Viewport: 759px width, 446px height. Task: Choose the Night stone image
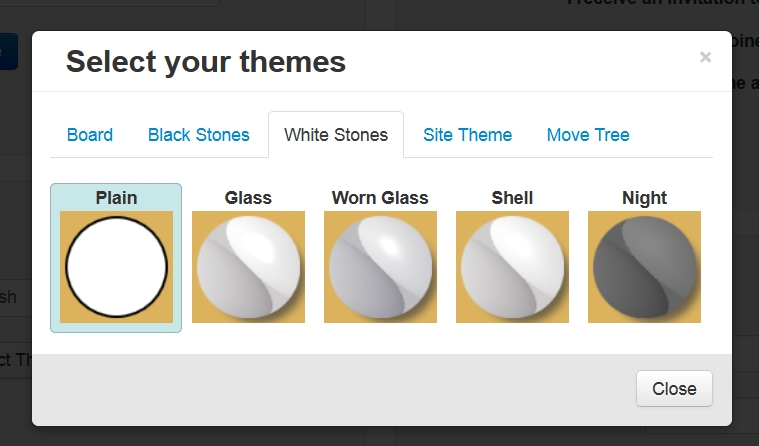[644, 267]
